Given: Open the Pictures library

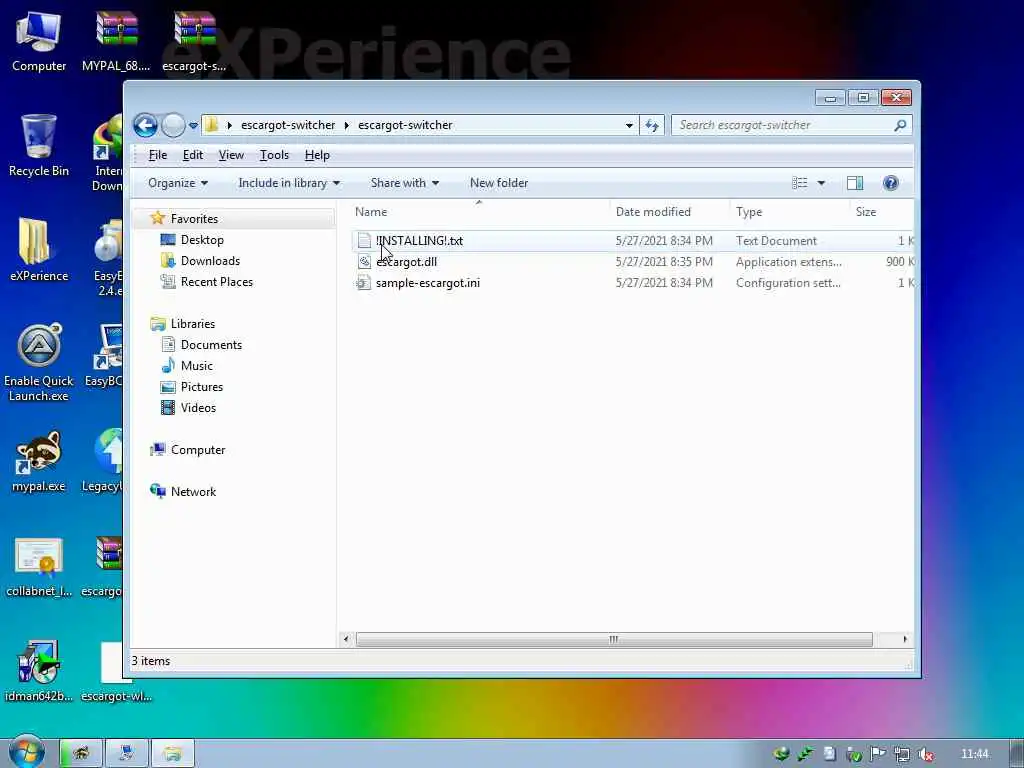Looking at the screenshot, I should tap(202, 387).
